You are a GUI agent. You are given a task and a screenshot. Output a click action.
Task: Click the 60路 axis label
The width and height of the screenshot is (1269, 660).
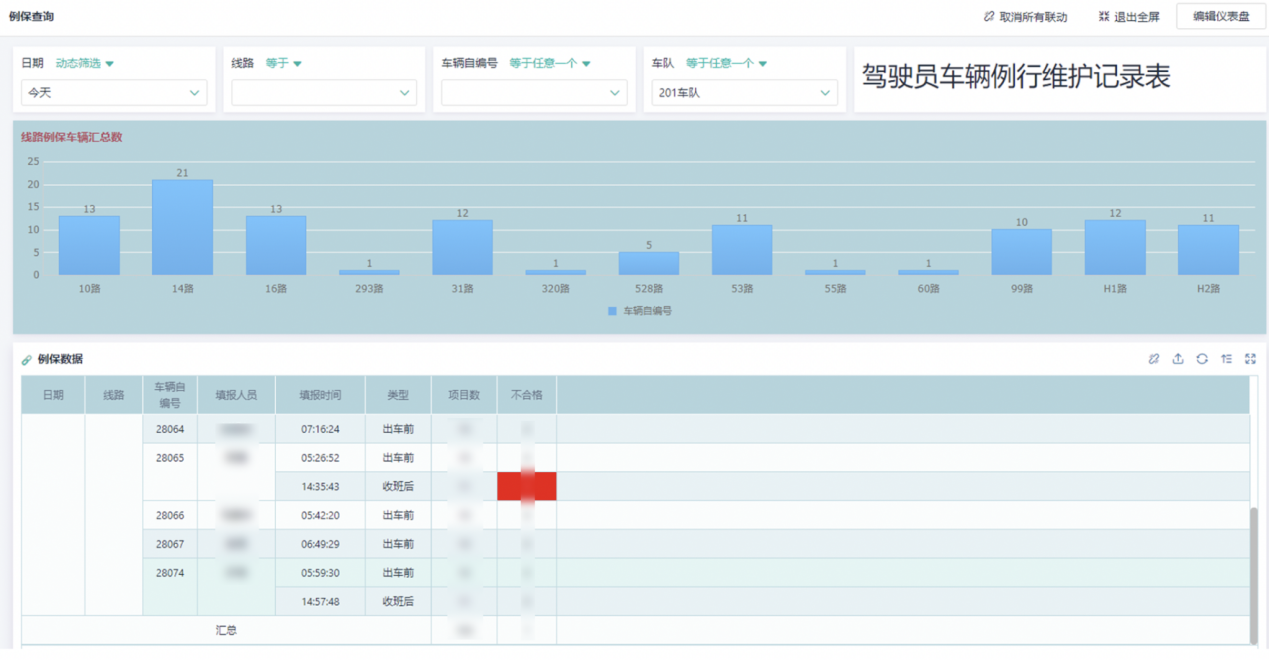[929, 289]
